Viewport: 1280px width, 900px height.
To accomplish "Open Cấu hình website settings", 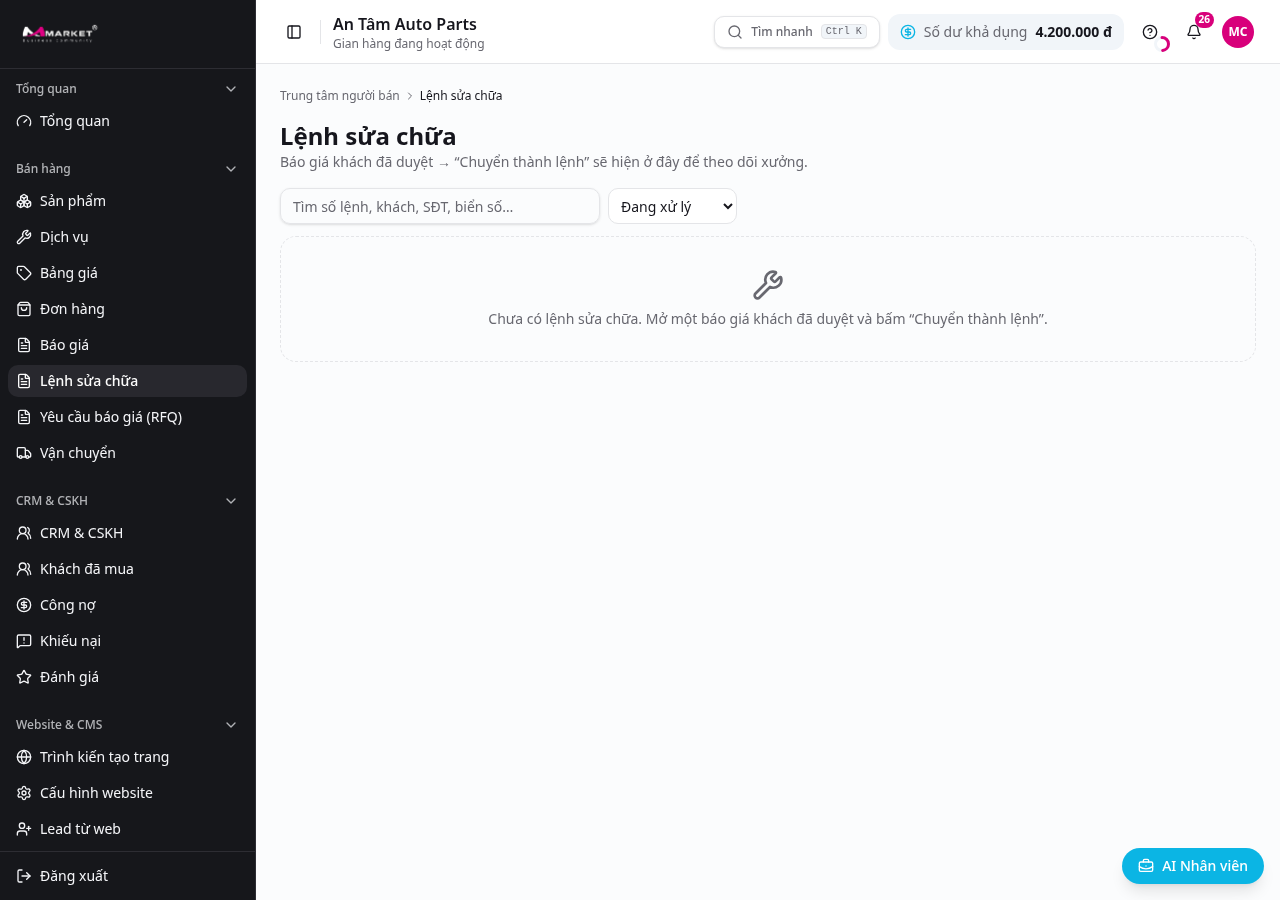I will click(x=127, y=793).
